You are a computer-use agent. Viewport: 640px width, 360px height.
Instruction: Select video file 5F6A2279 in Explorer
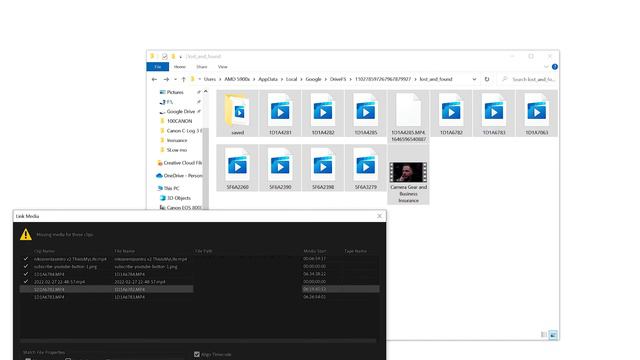[366, 168]
